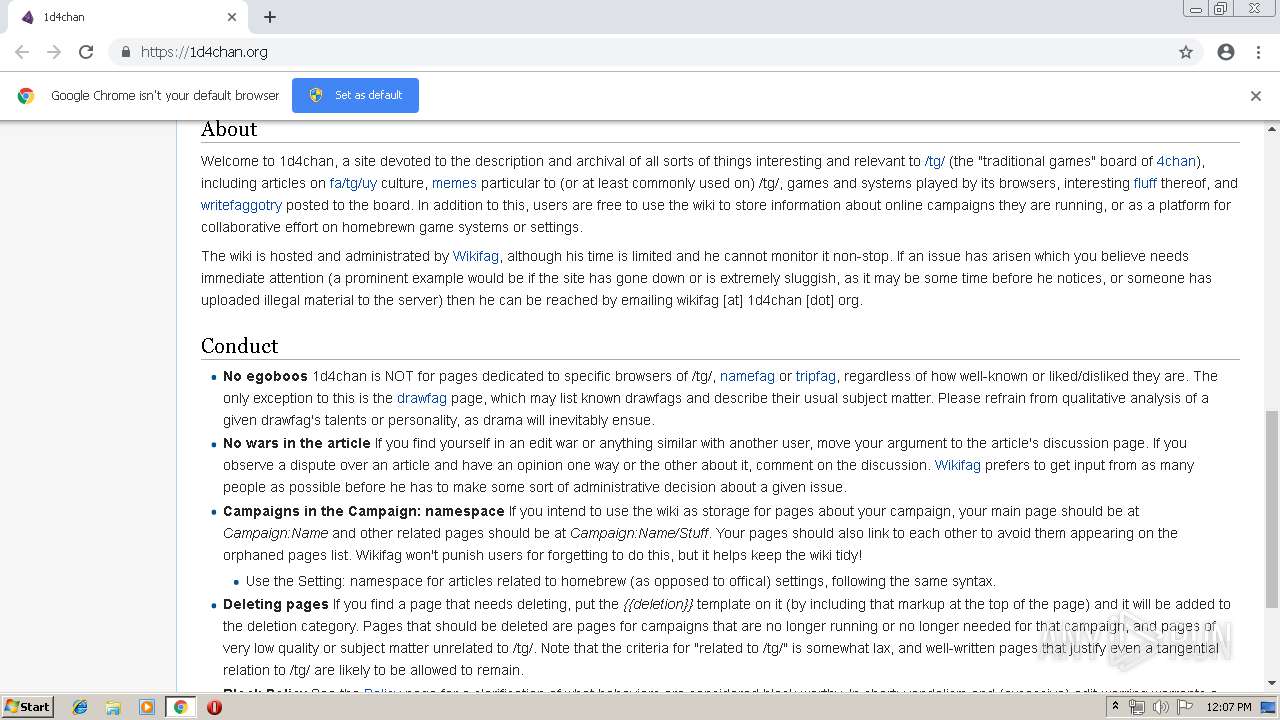
Task: Dismiss the default browser notification bar
Action: click(x=1256, y=96)
